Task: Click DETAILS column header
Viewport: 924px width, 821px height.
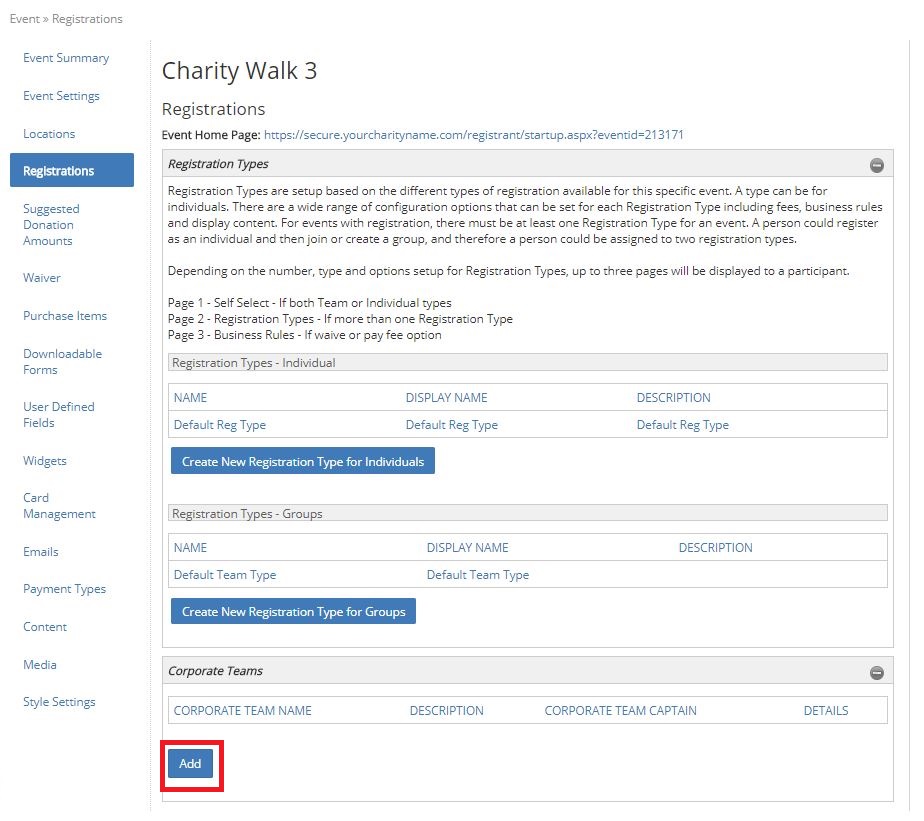Action: click(x=826, y=711)
